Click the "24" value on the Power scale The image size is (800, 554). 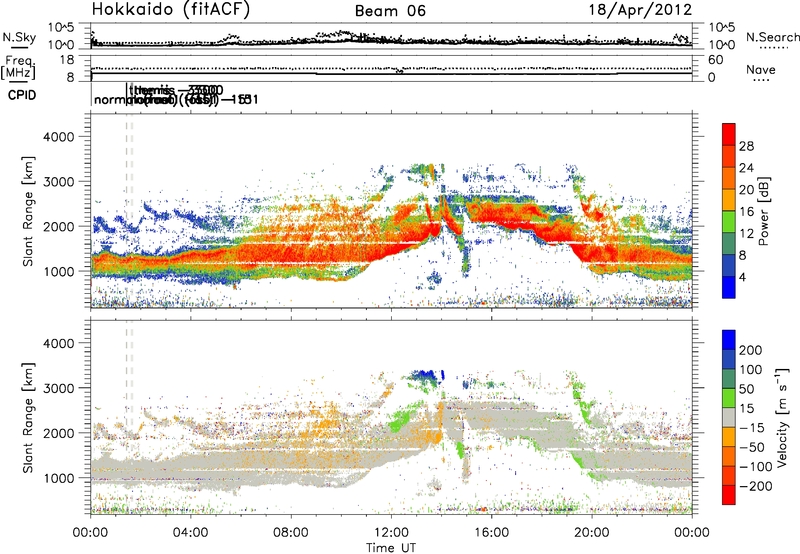pyautogui.click(x=746, y=168)
